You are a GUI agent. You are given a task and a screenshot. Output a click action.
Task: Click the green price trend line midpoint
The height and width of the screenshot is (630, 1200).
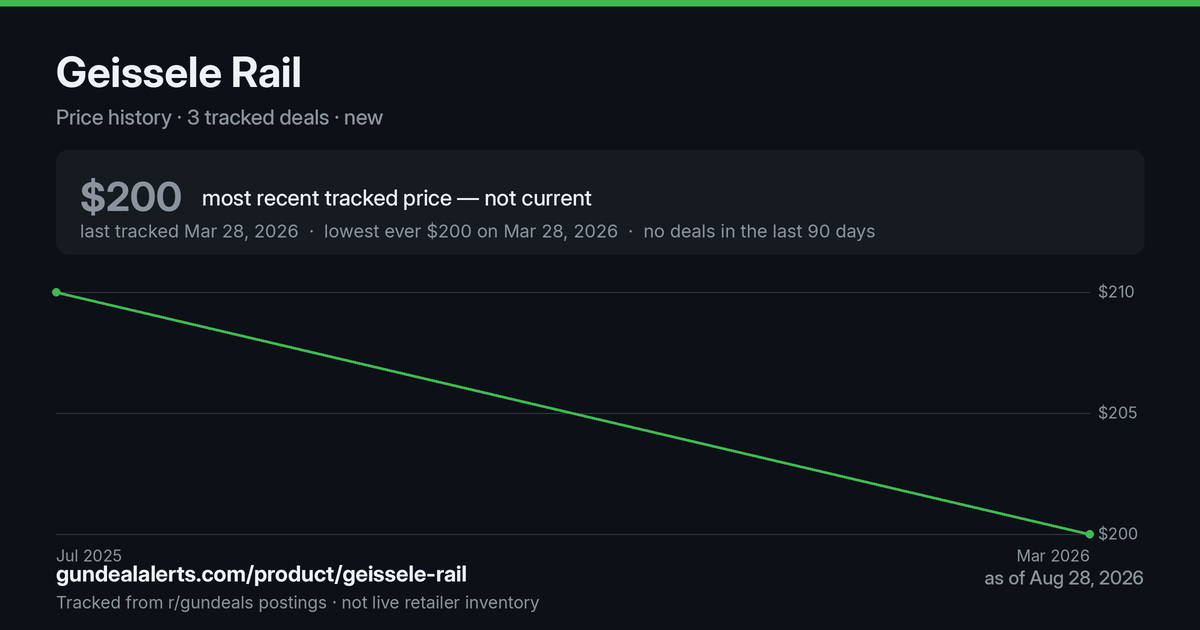click(572, 413)
